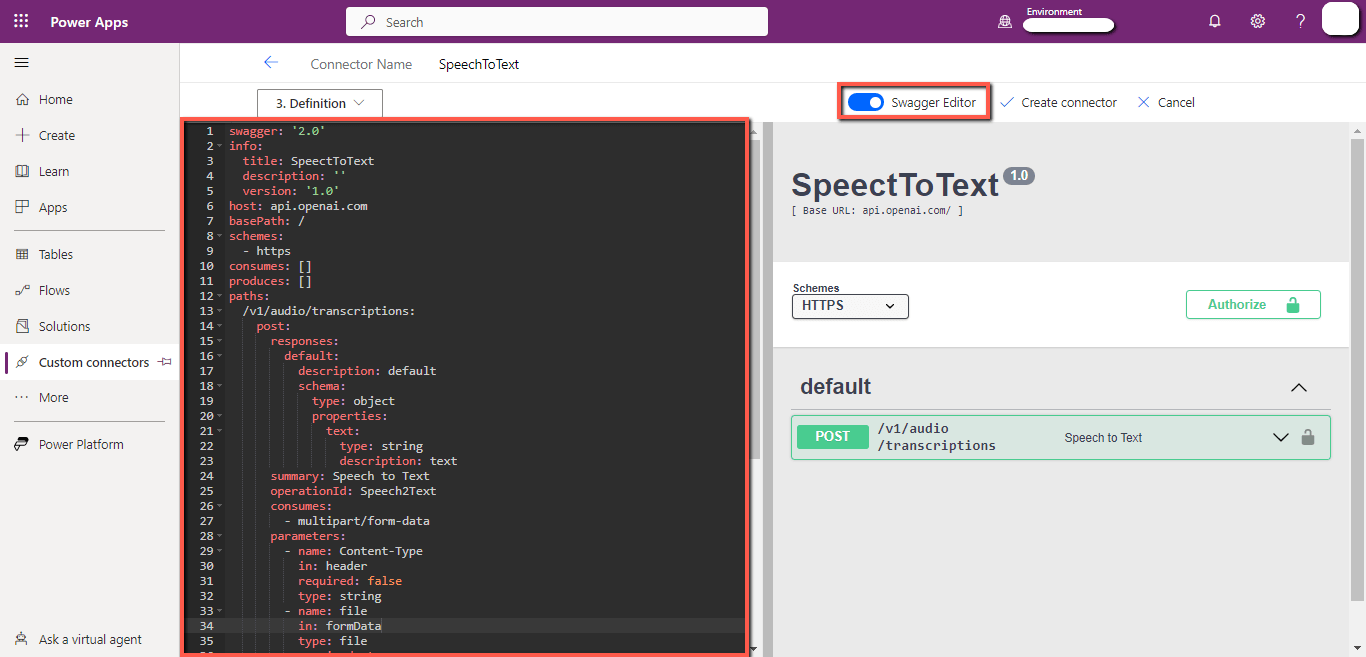Image resolution: width=1366 pixels, height=657 pixels.
Task: Fold the info block at line 2
Action: pyautogui.click(x=220, y=146)
